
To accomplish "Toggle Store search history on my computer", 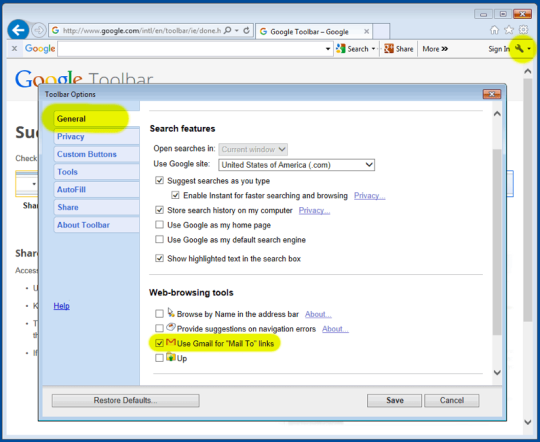I will (159, 210).
